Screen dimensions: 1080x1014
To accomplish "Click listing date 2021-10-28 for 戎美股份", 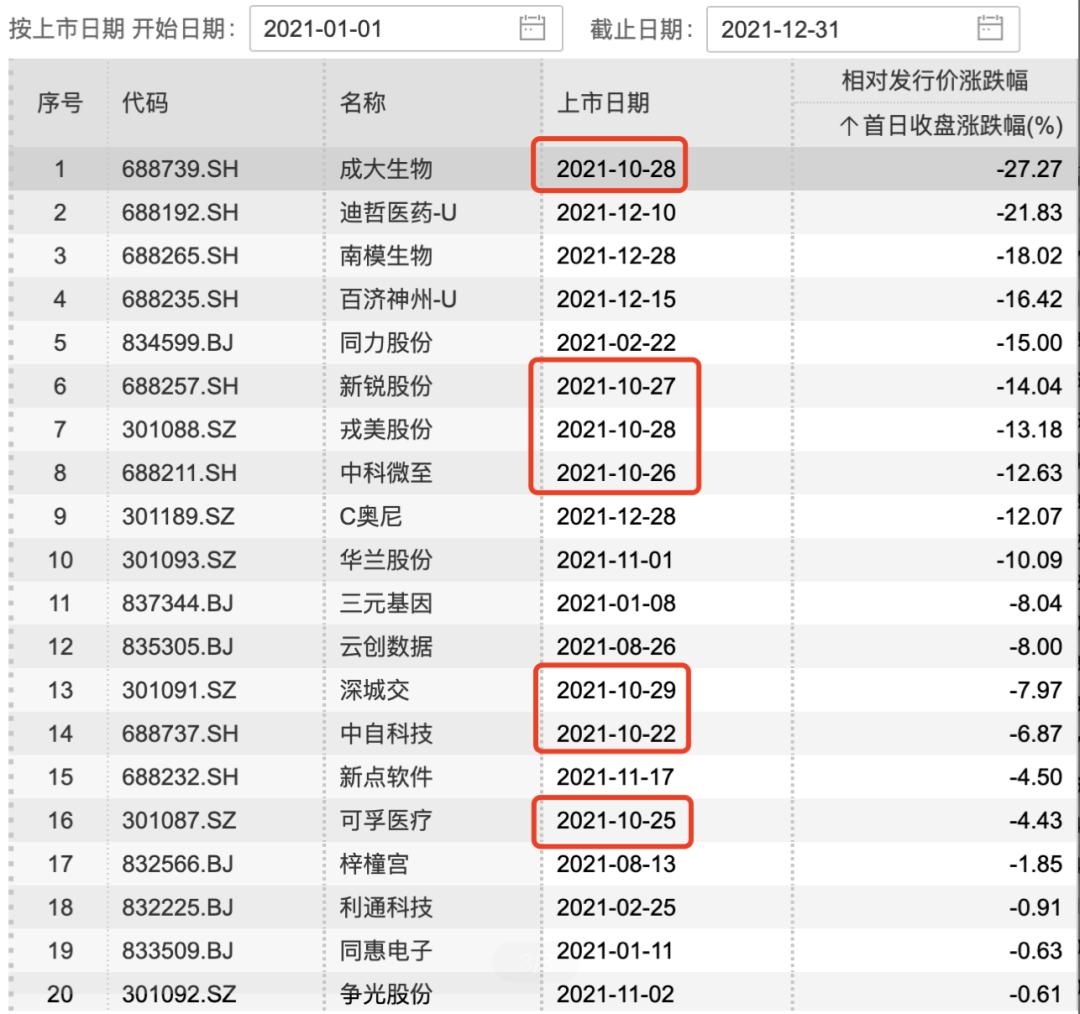I will [616, 429].
